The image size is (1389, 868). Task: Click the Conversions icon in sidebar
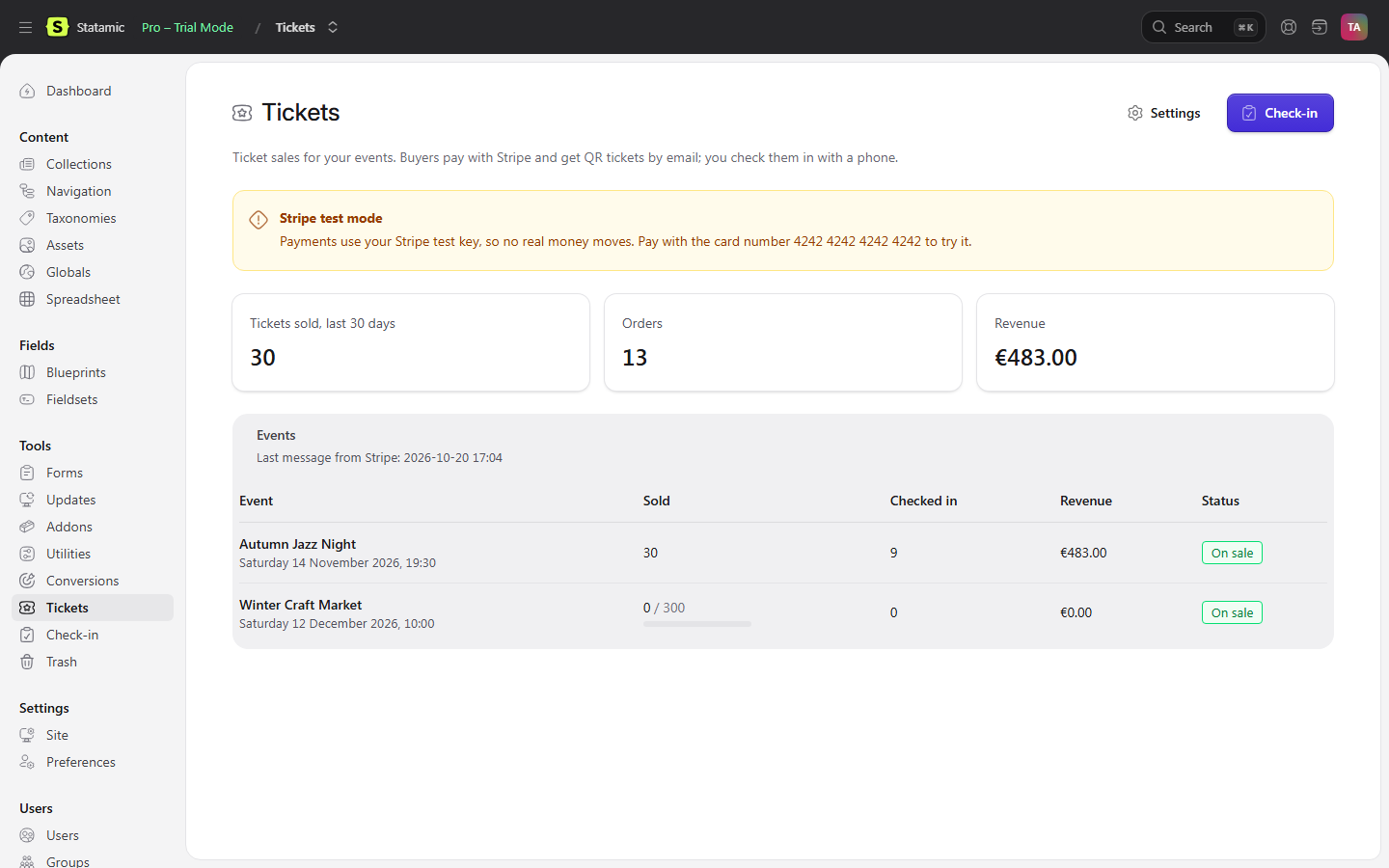tap(27, 581)
